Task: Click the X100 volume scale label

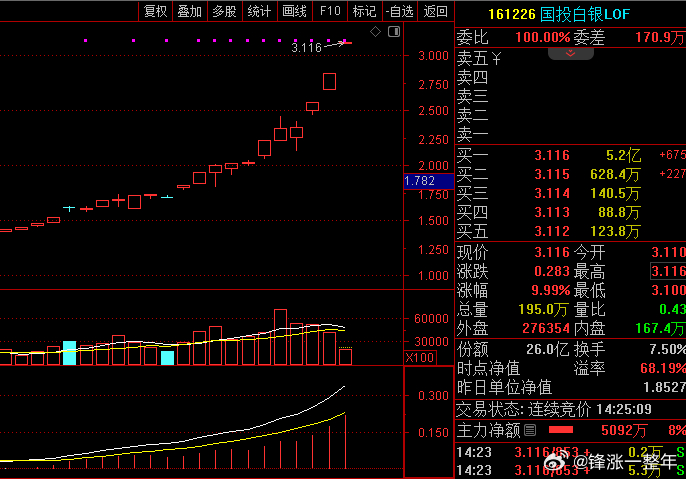Action: 420,357
